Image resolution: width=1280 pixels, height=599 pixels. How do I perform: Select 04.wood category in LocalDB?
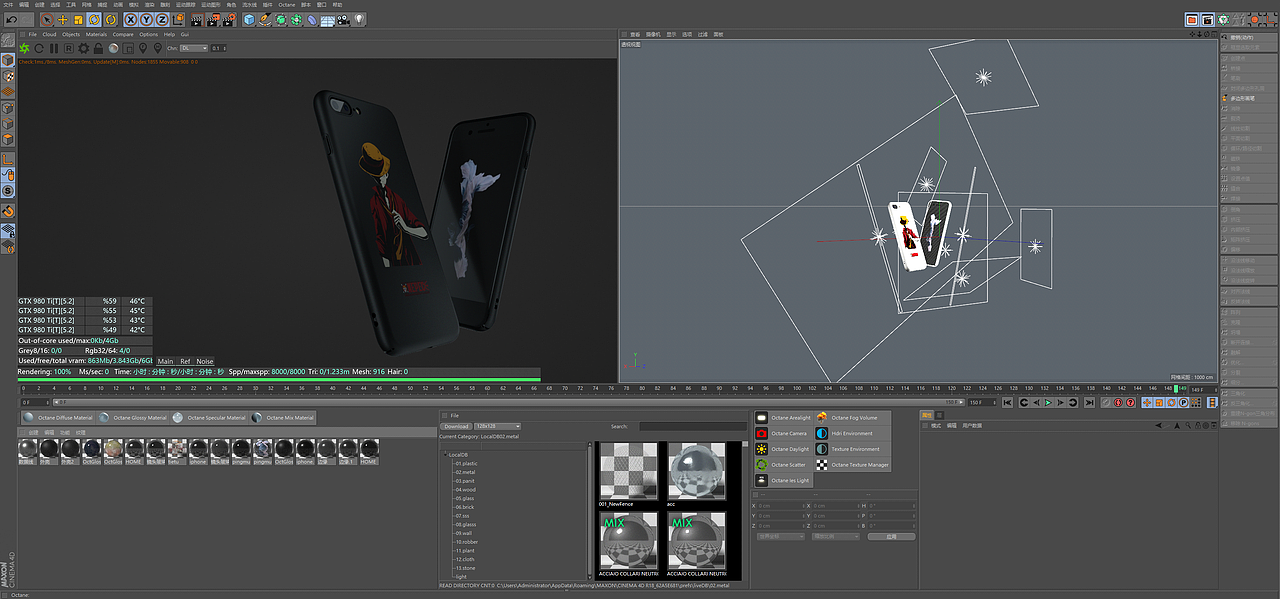coord(464,489)
